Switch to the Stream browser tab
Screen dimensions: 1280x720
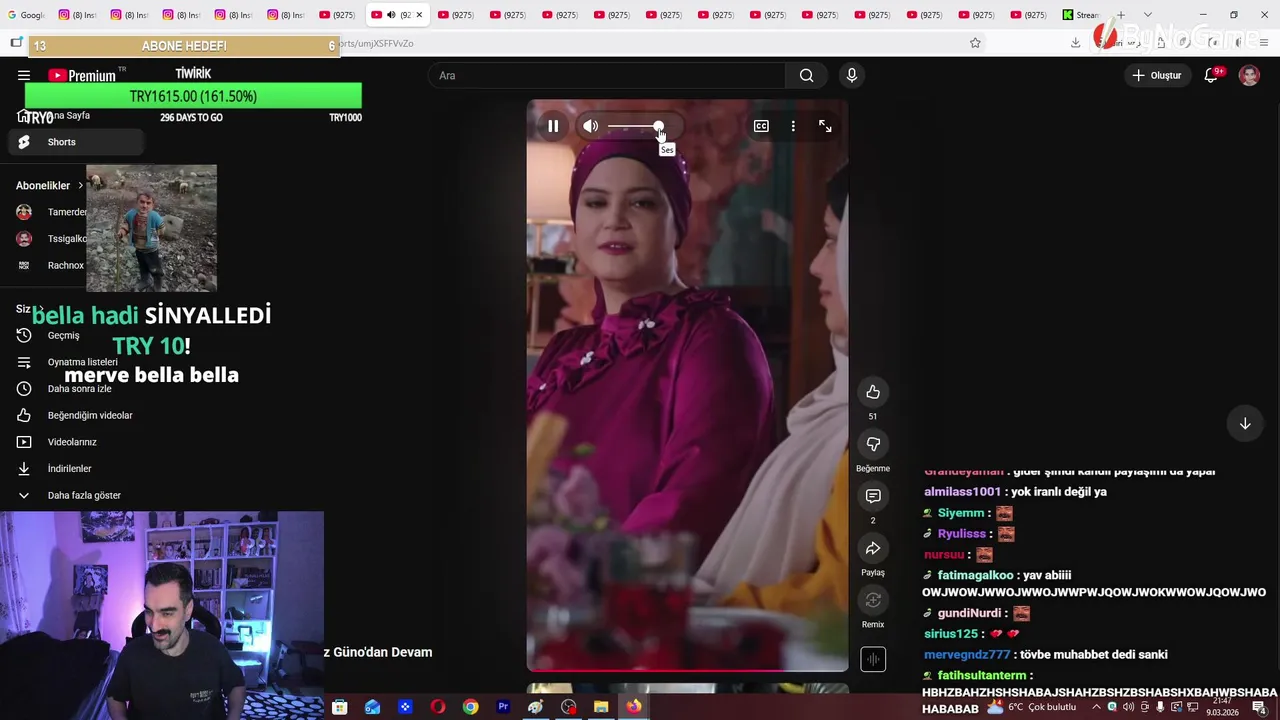click(1081, 15)
